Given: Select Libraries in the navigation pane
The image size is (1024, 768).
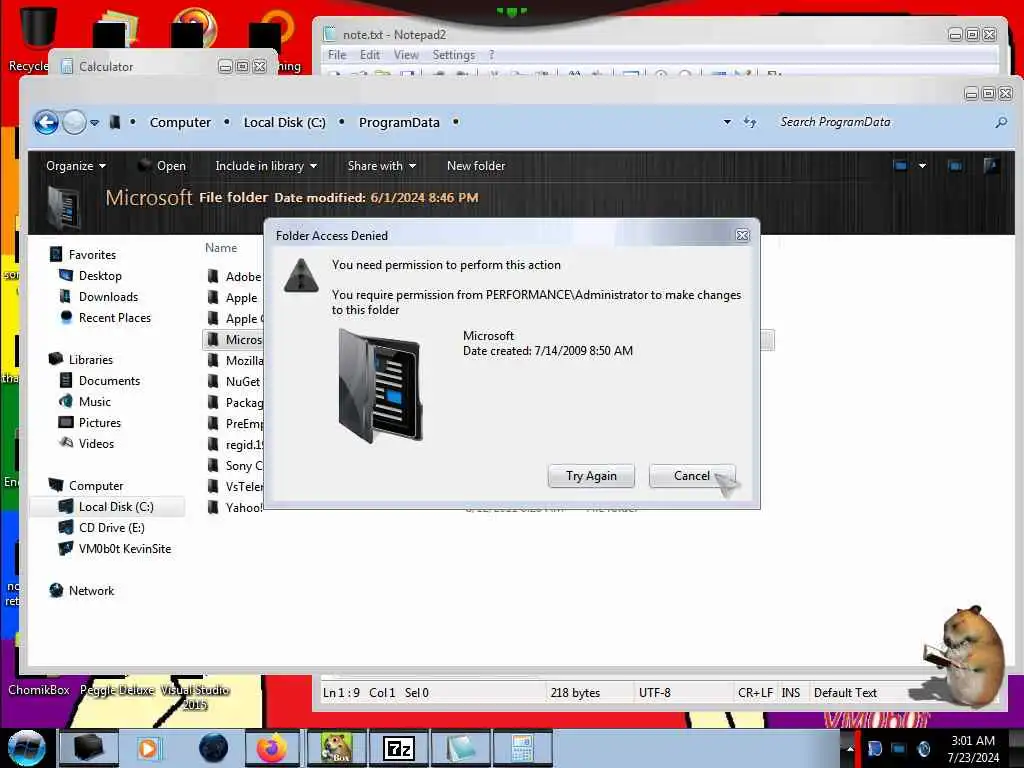Looking at the screenshot, I should pos(91,360).
